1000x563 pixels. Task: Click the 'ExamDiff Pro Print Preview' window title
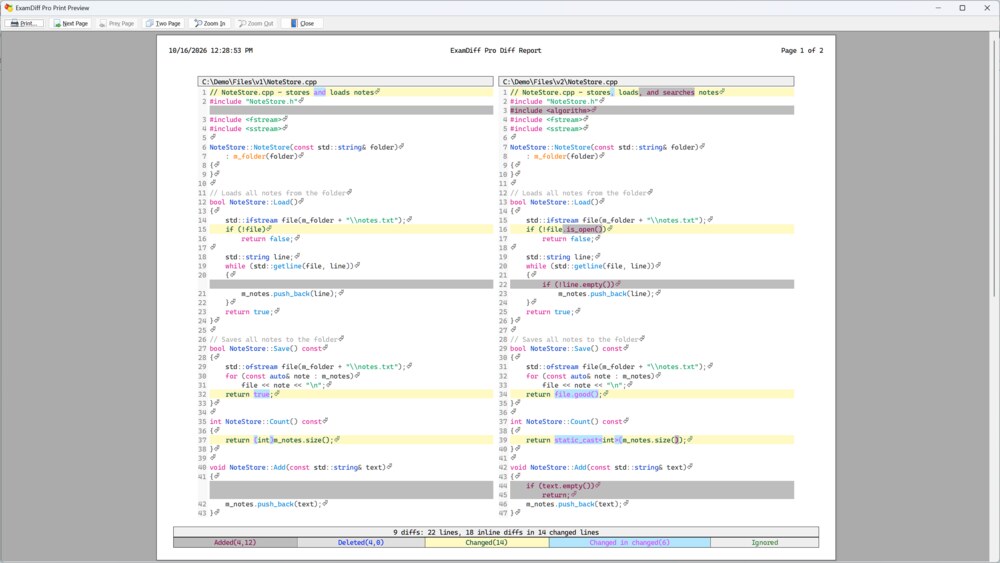click(x=52, y=8)
